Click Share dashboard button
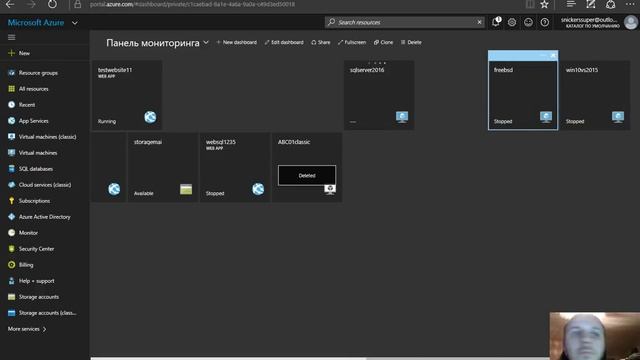 (321, 42)
